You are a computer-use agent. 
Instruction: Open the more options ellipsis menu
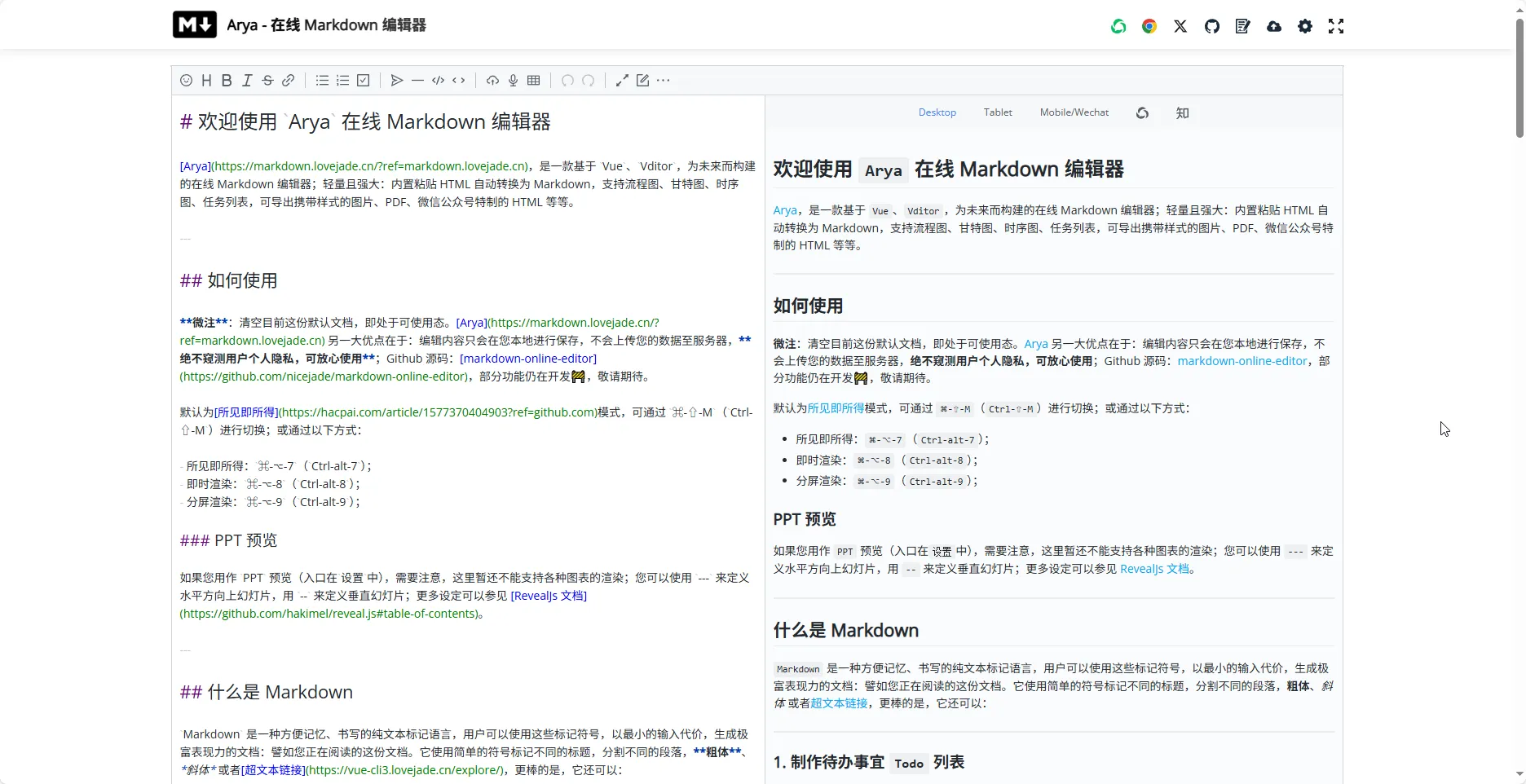click(664, 81)
